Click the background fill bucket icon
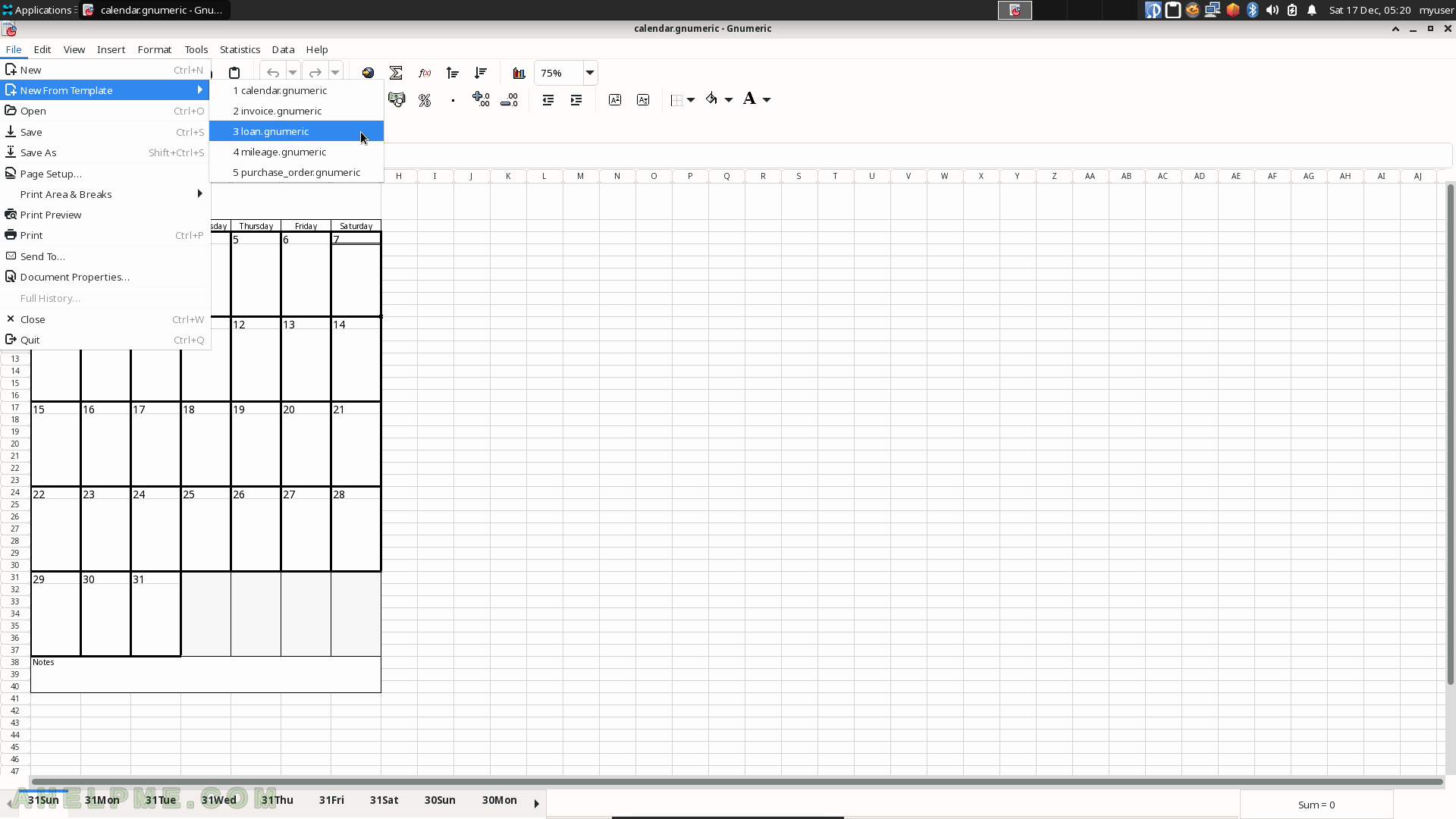This screenshot has height=819, width=1456. click(x=711, y=99)
